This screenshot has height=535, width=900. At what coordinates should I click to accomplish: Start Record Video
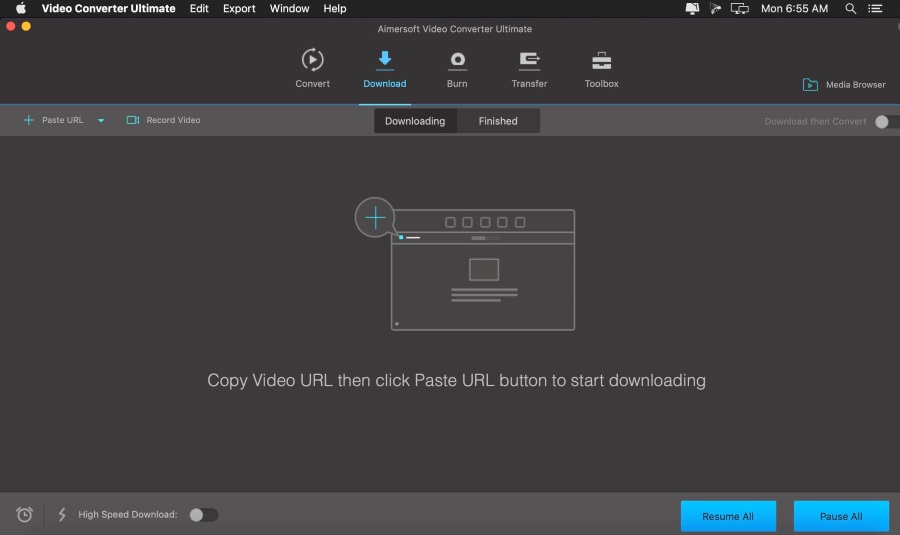[x=164, y=120]
